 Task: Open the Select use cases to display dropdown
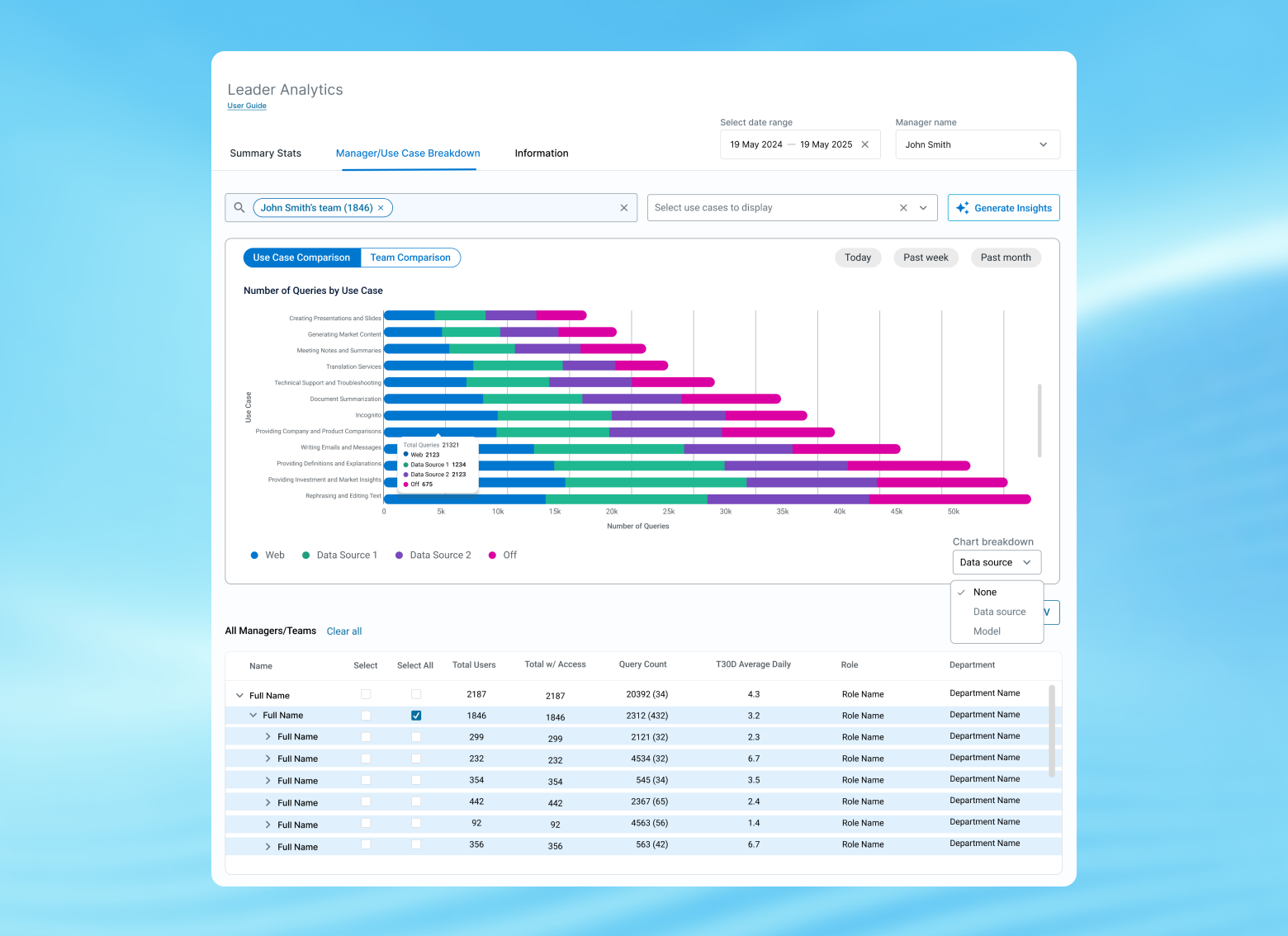(x=792, y=208)
